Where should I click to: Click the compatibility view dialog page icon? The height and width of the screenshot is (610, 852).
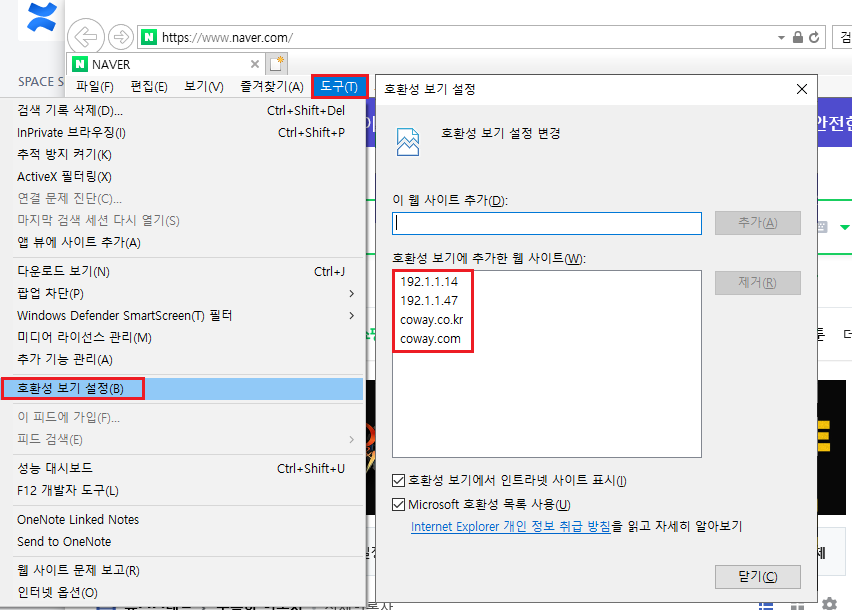pyautogui.click(x=408, y=142)
